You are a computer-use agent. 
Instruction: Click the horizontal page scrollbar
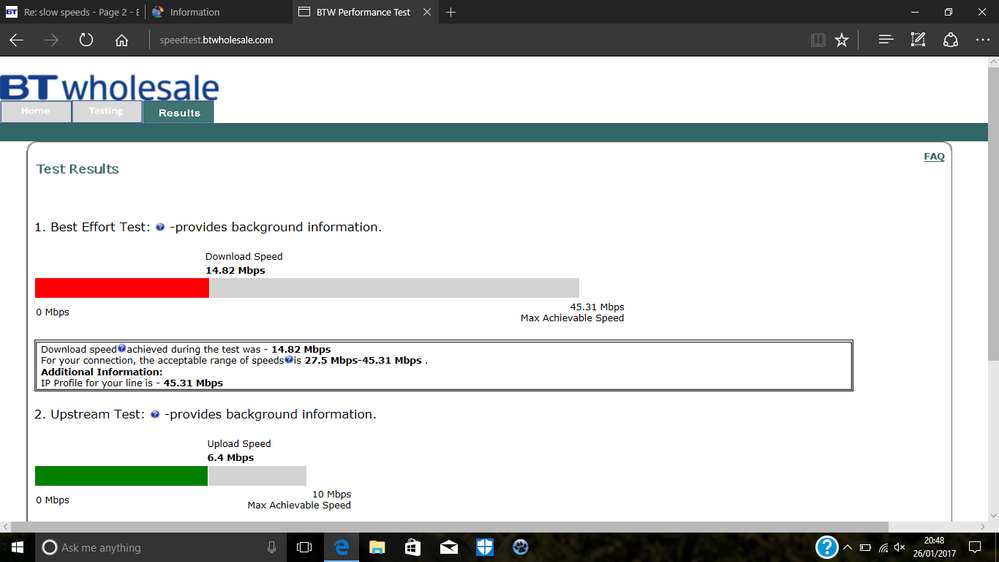449,527
